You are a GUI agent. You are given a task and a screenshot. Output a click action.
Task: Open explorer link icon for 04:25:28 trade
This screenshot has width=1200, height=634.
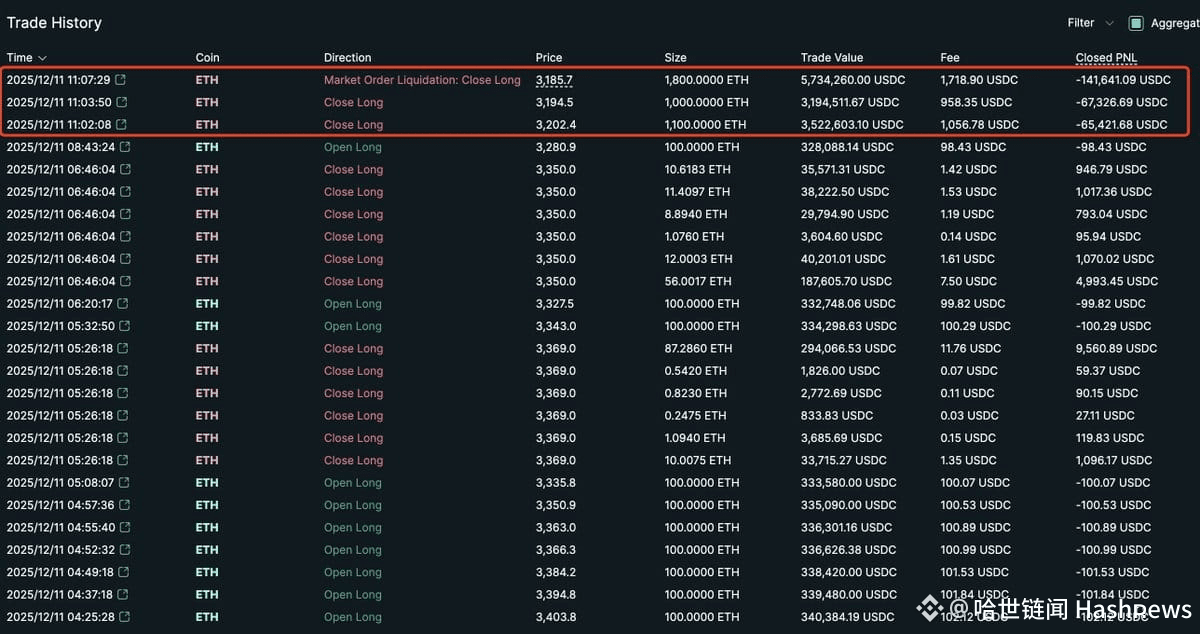[122, 617]
